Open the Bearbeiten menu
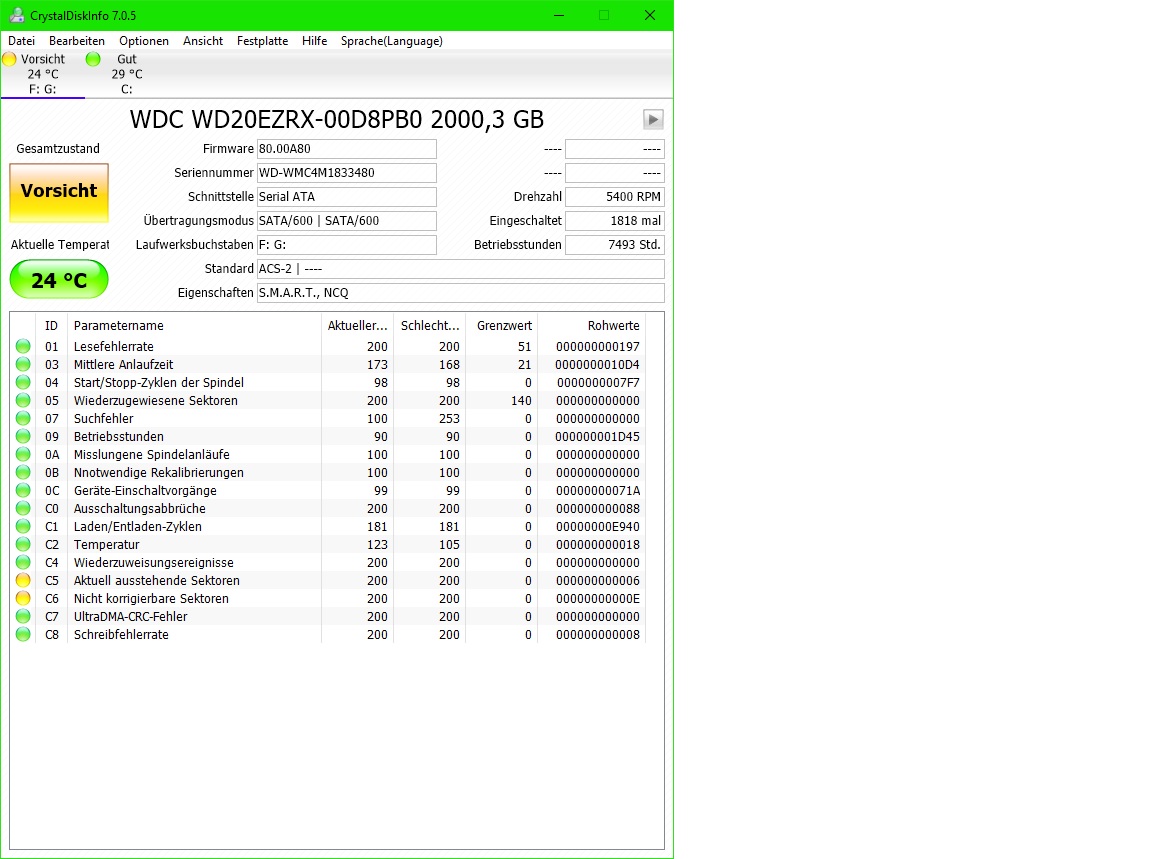 click(76, 41)
